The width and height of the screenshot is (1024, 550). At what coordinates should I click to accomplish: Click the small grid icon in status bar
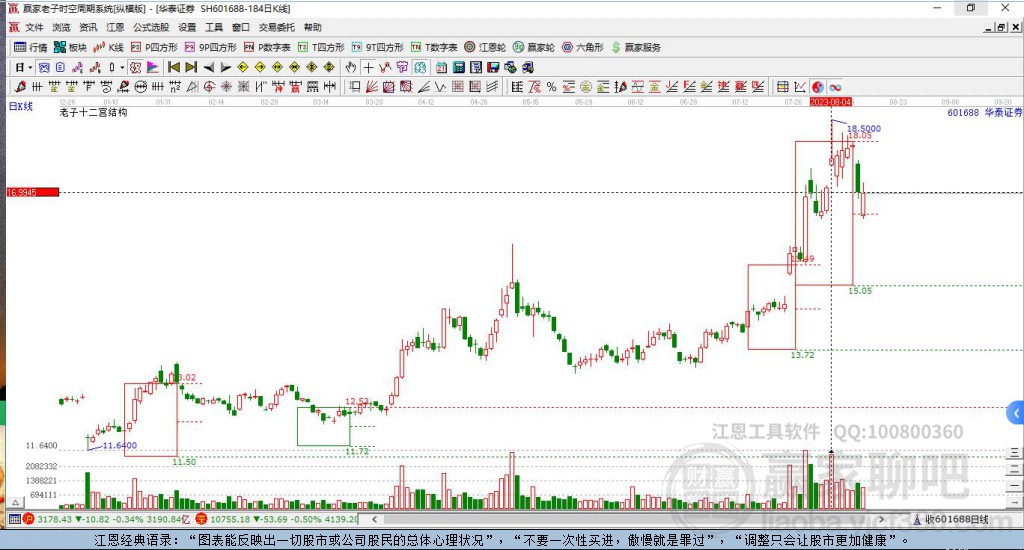(x=14, y=519)
